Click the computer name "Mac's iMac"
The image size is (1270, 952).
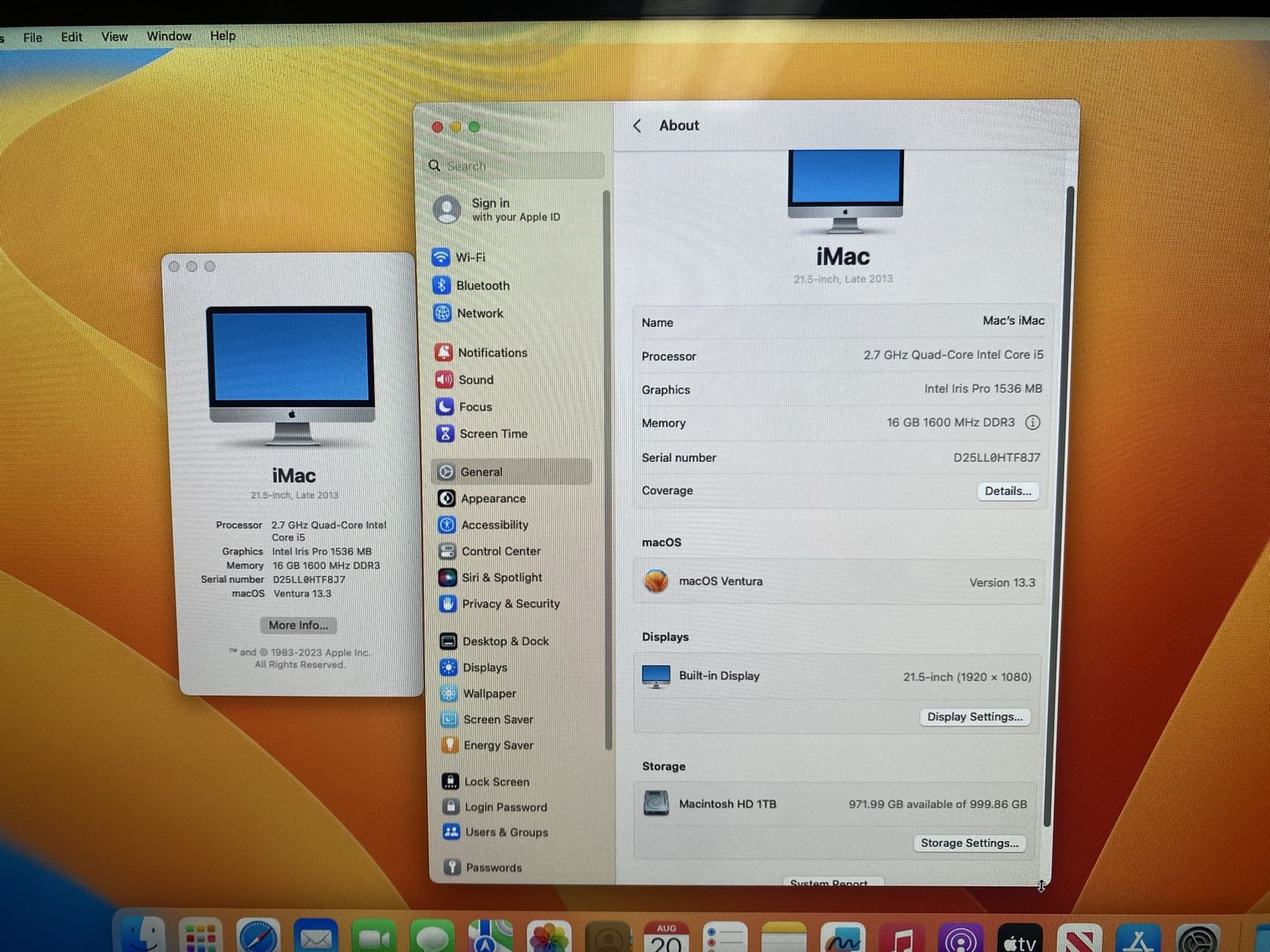point(1014,321)
